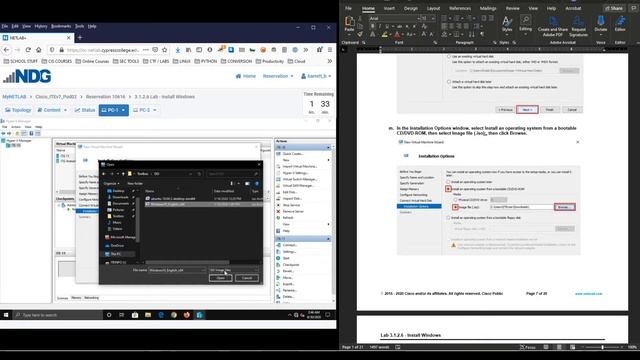
Task: Click Format Painter in Word
Action: point(360,34)
